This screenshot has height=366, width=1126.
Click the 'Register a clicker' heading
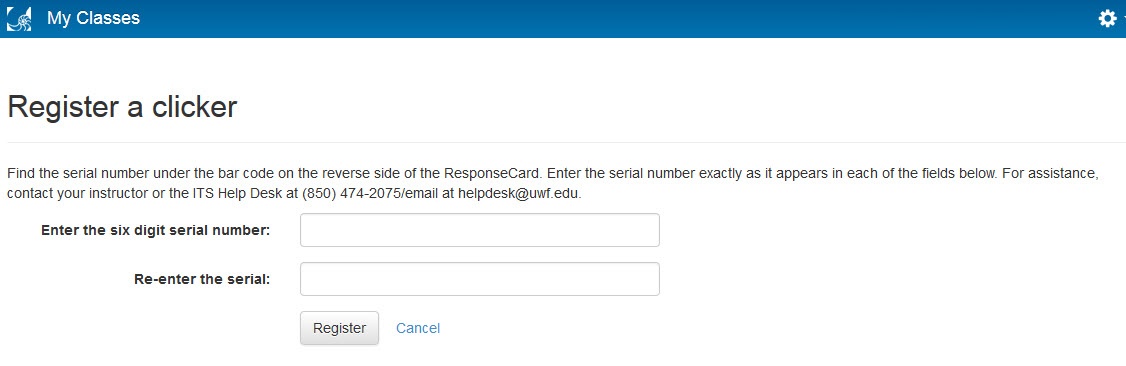click(x=122, y=107)
